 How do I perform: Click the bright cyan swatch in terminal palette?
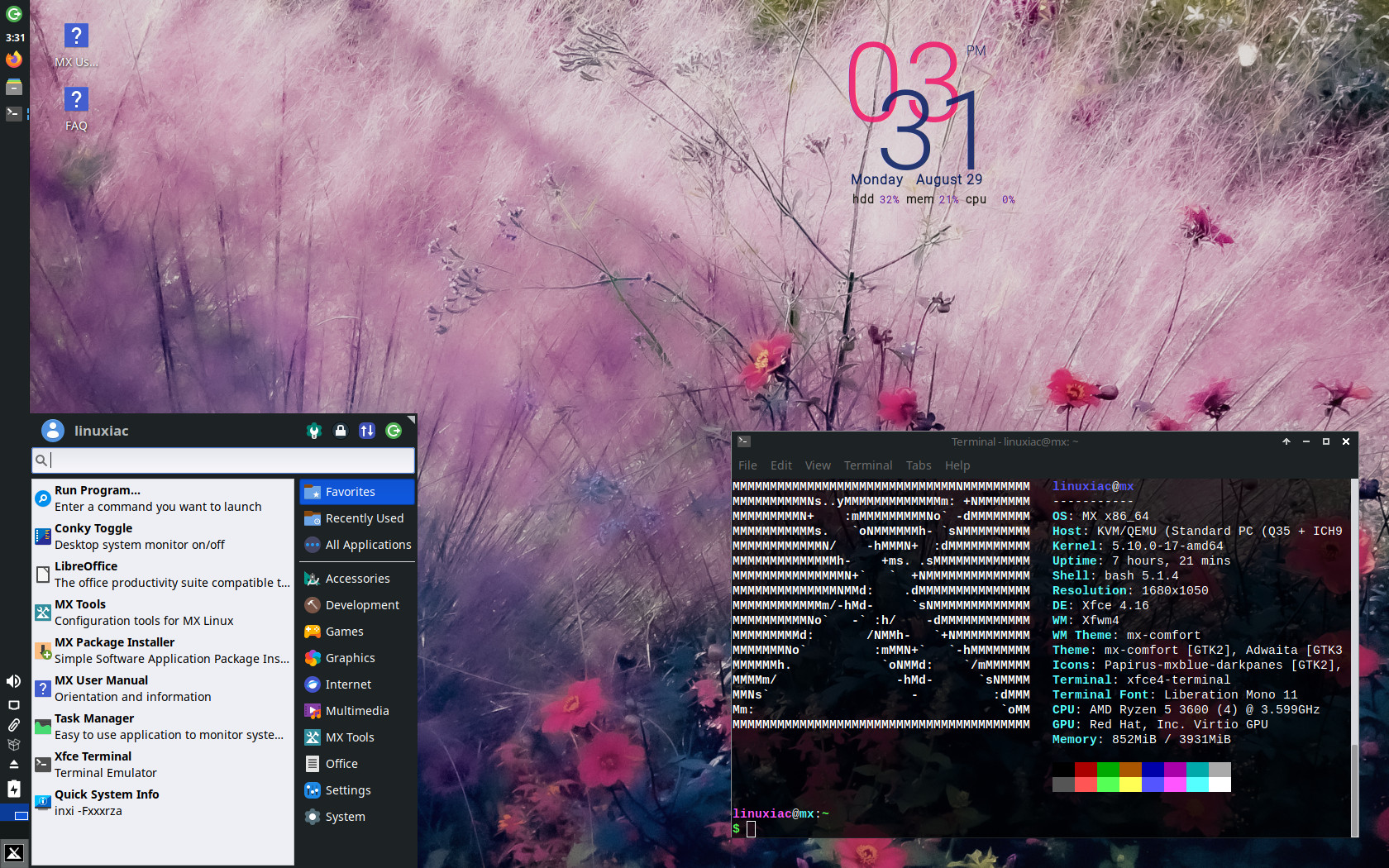click(1197, 785)
